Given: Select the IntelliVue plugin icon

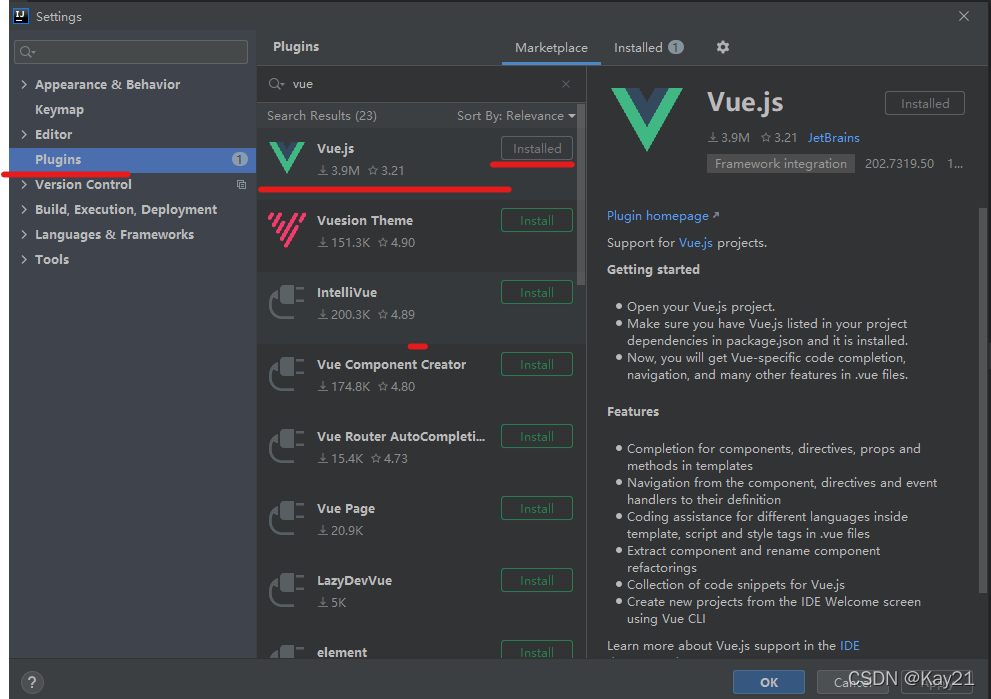Looking at the screenshot, I should click(287, 301).
